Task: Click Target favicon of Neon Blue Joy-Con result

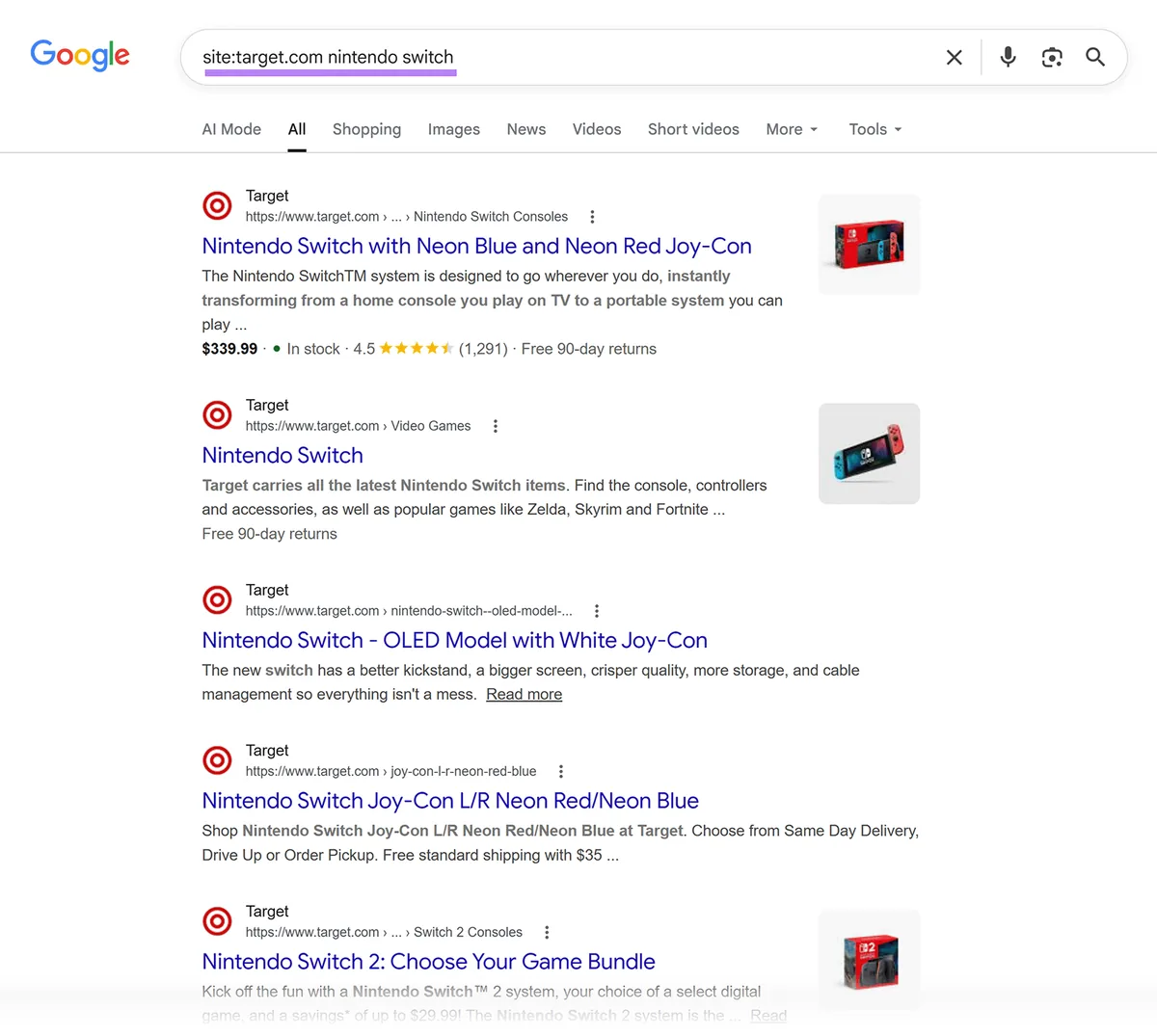Action: [217, 205]
